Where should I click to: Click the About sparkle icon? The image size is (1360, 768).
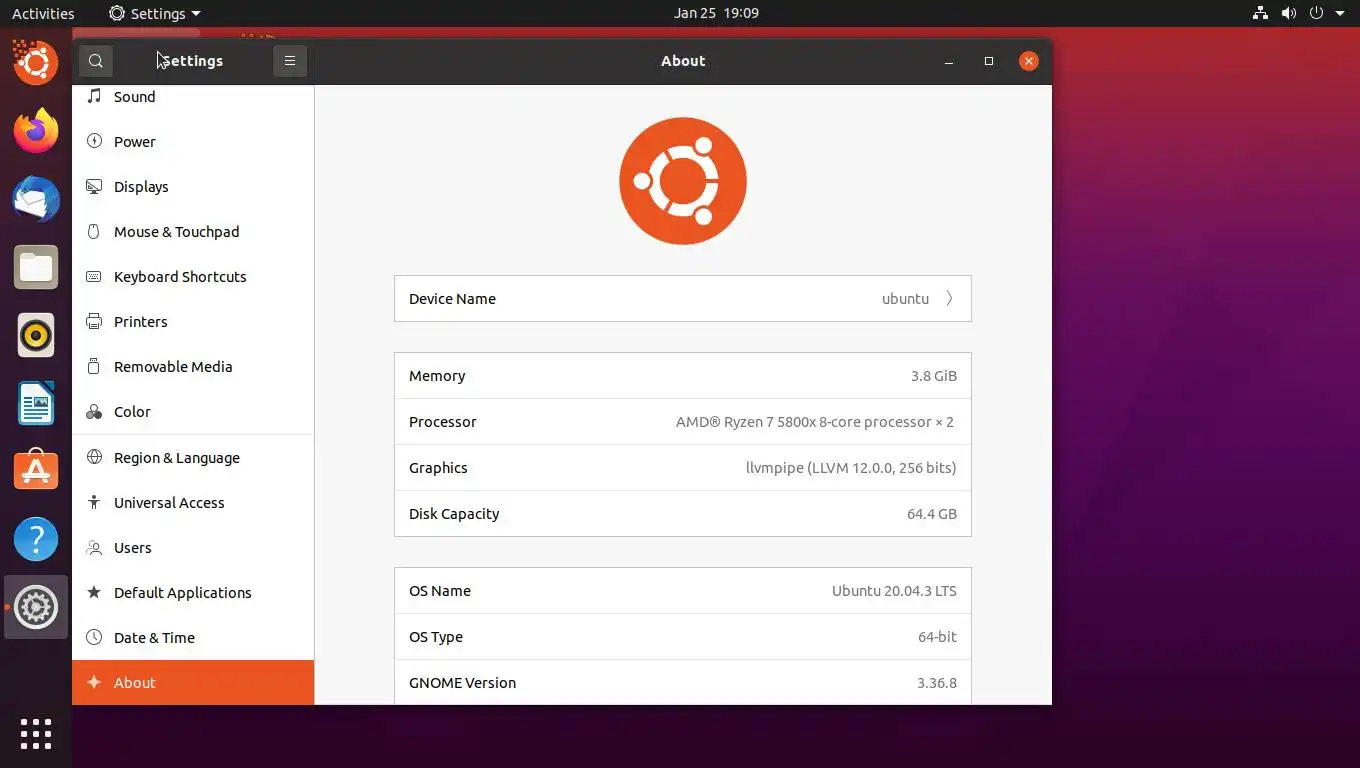click(94, 682)
